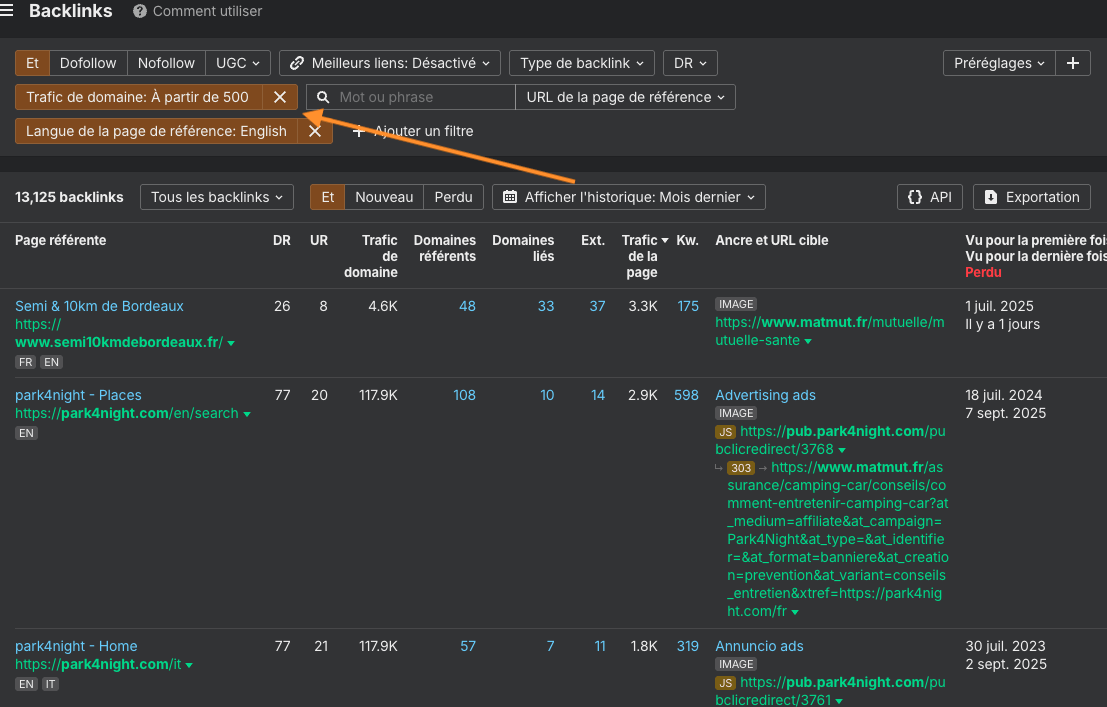Switch to the Perdu backlinks toggle
The height and width of the screenshot is (707, 1107).
pyautogui.click(x=453, y=197)
